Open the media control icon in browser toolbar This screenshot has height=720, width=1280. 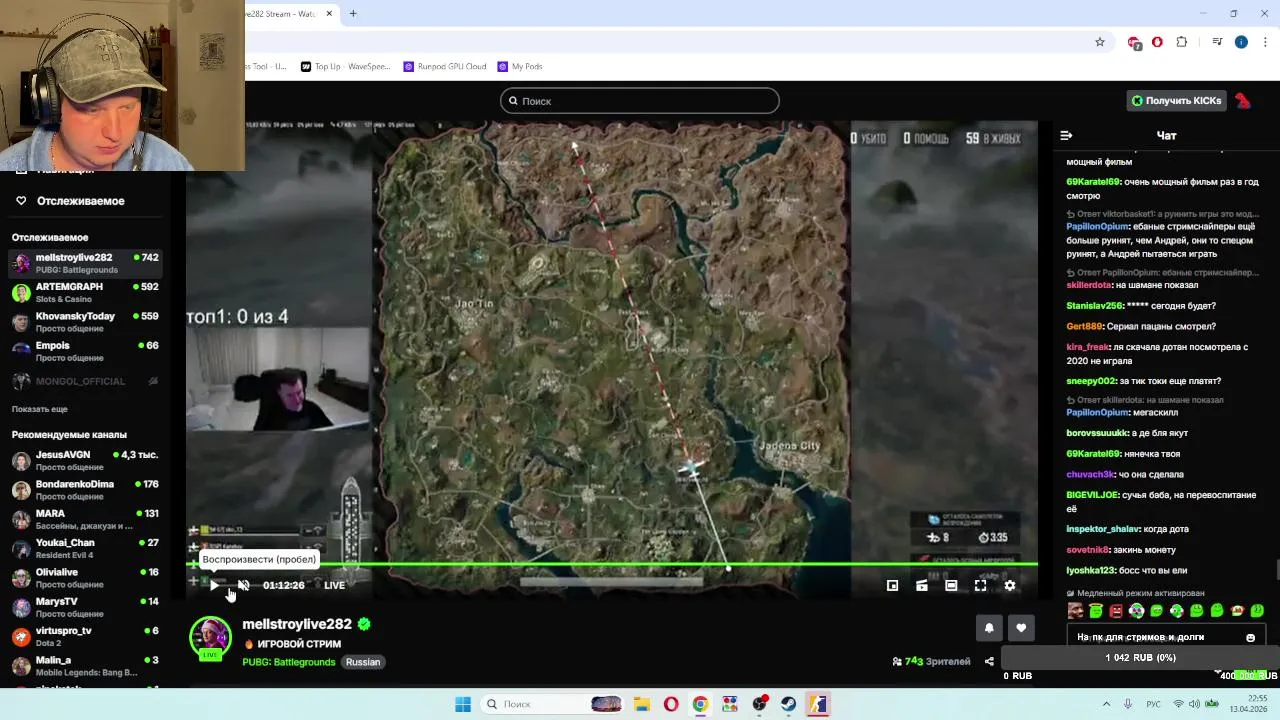tap(1217, 42)
